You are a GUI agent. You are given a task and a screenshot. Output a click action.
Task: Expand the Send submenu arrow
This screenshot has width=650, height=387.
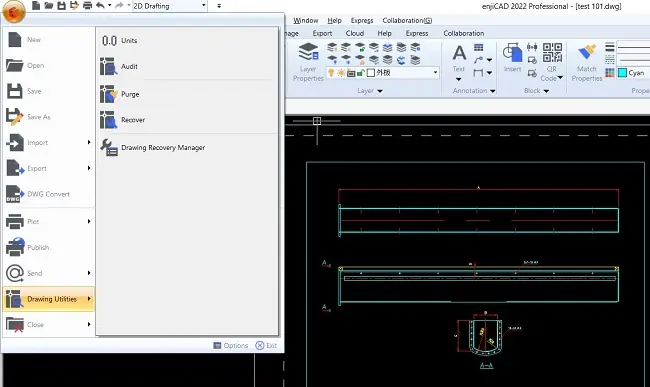click(89, 273)
